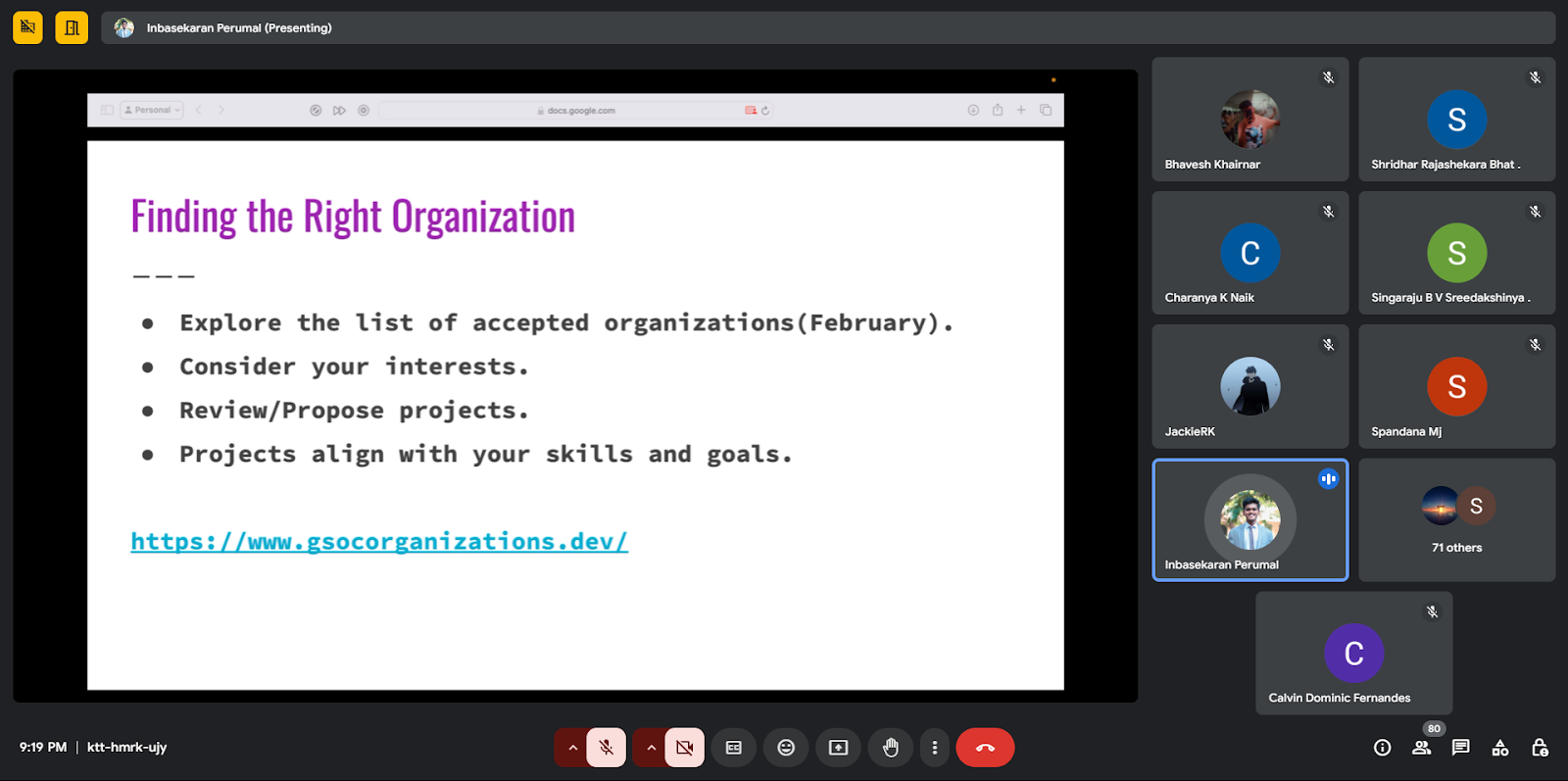This screenshot has width=1568, height=781.
Task: Select Inbasekaran Perumal speaking tile
Action: [1250, 520]
